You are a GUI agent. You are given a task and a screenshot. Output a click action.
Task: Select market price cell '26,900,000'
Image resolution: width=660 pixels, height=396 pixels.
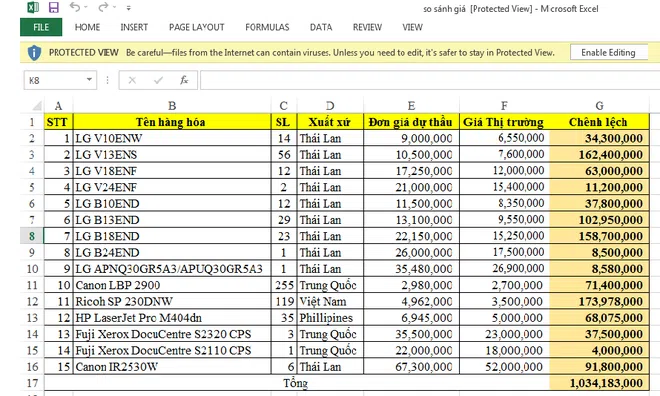pos(504,268)
